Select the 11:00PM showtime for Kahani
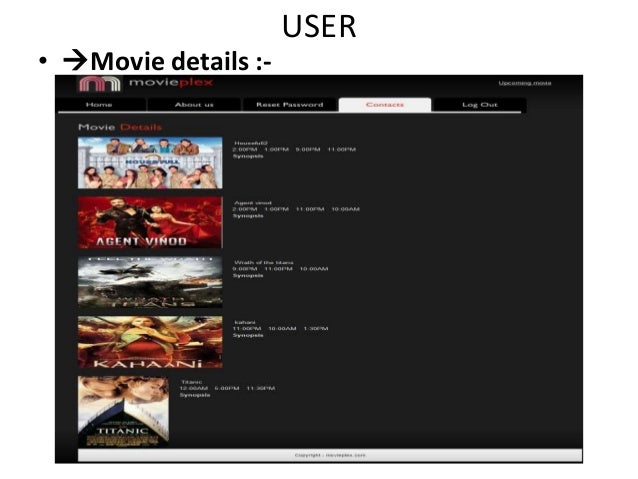This screenshot has width=638, height=479. tap(247, 328)
